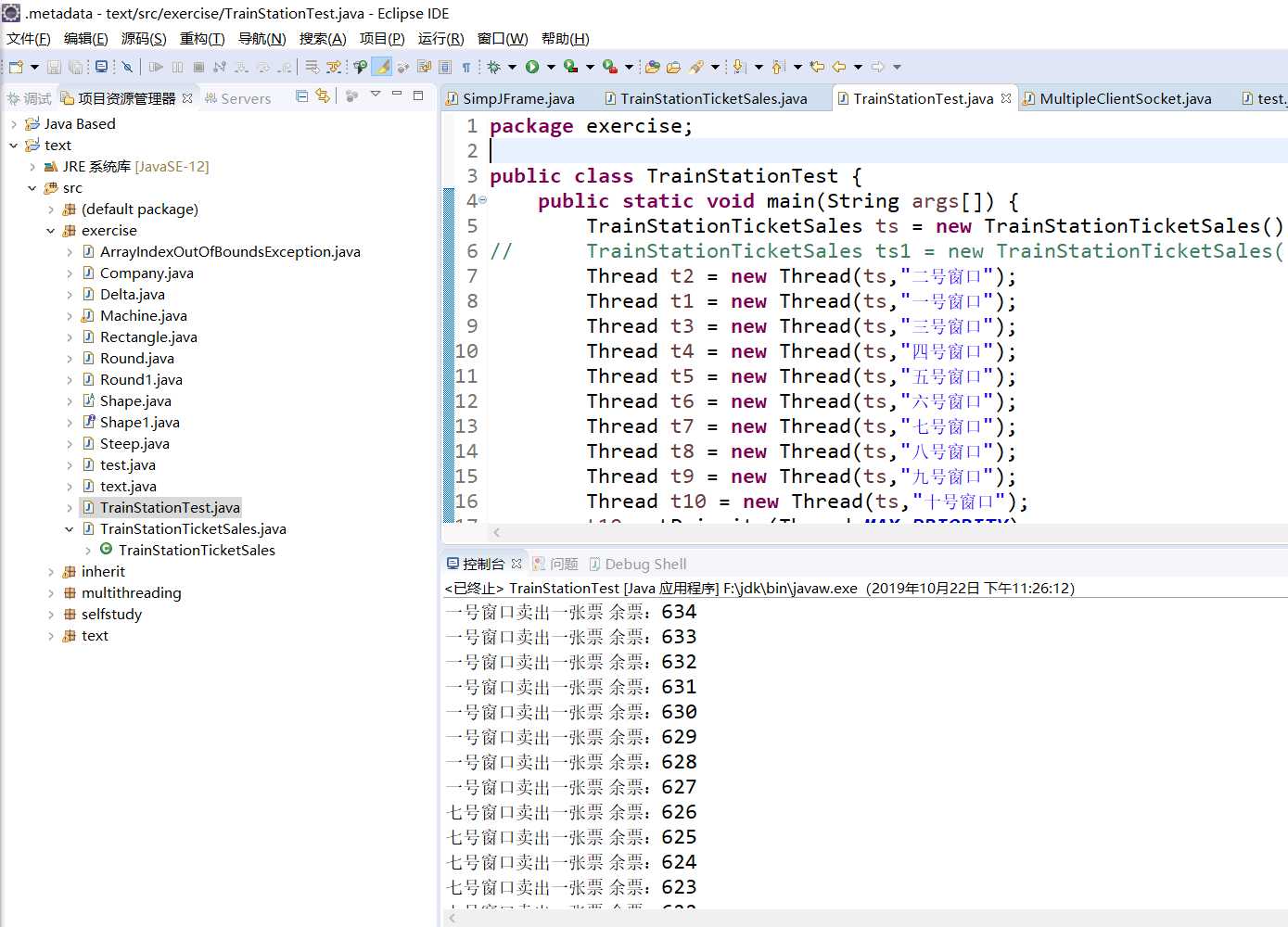Open the Run configurations dropdown arrow
Screen dimensions: 1288x927
point(551,67)
